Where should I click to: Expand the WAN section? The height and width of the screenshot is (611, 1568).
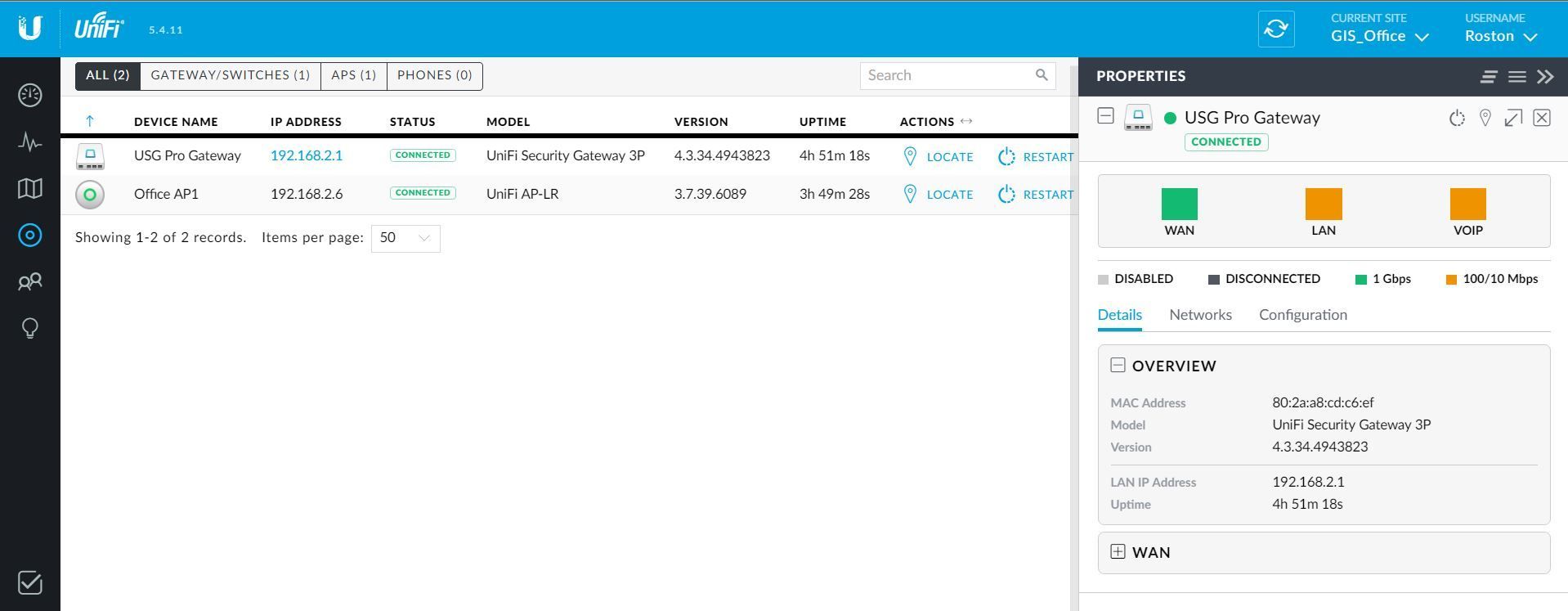[x=1118, y=552]
